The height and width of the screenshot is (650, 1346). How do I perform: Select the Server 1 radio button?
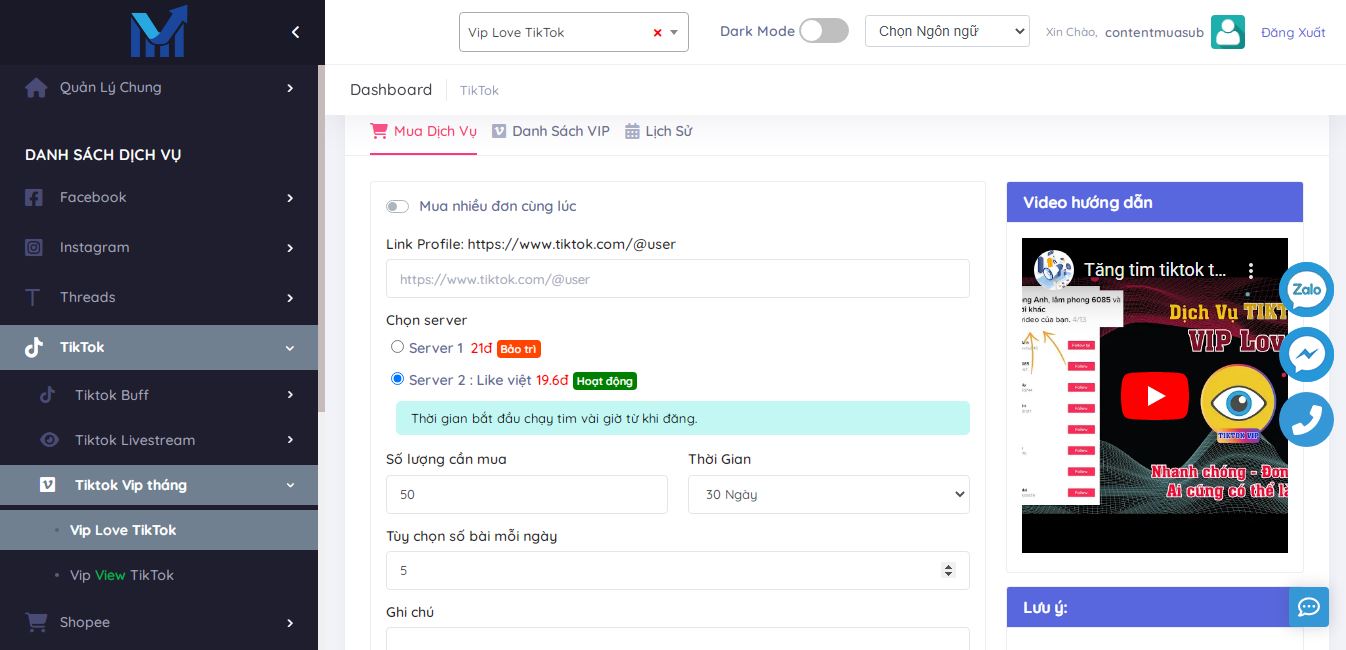(x=397, y=347)
